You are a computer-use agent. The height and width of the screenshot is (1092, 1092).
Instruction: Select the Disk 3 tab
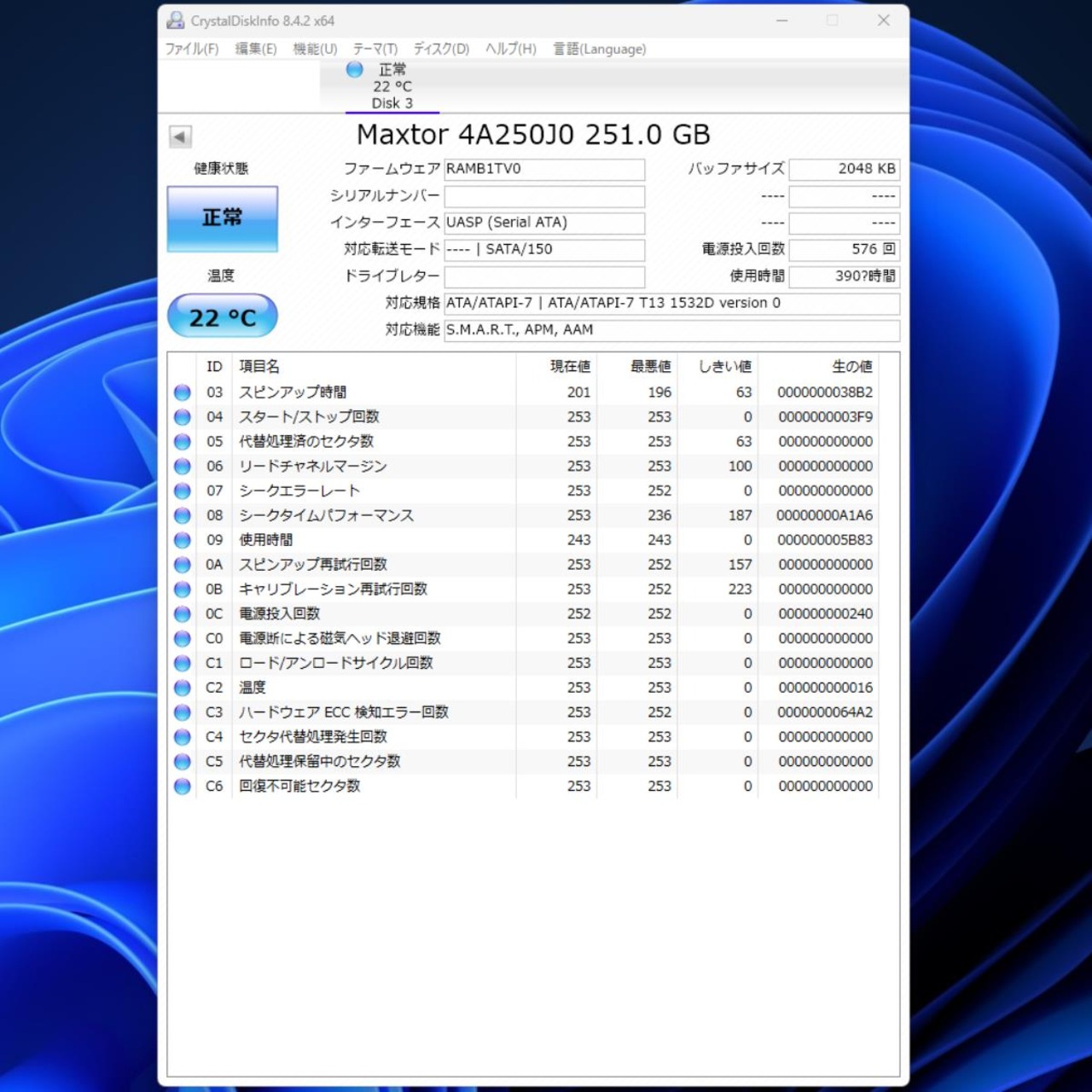pos(392,86)
